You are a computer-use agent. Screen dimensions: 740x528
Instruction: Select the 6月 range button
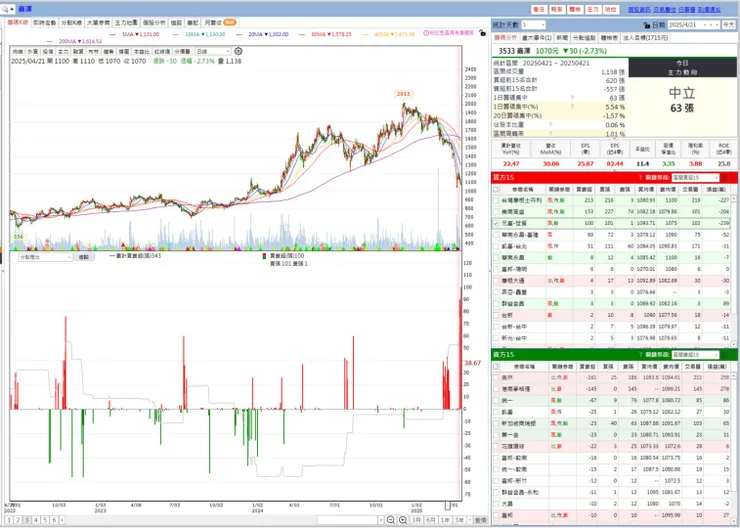pyautogui.click(x=430, y=520)
